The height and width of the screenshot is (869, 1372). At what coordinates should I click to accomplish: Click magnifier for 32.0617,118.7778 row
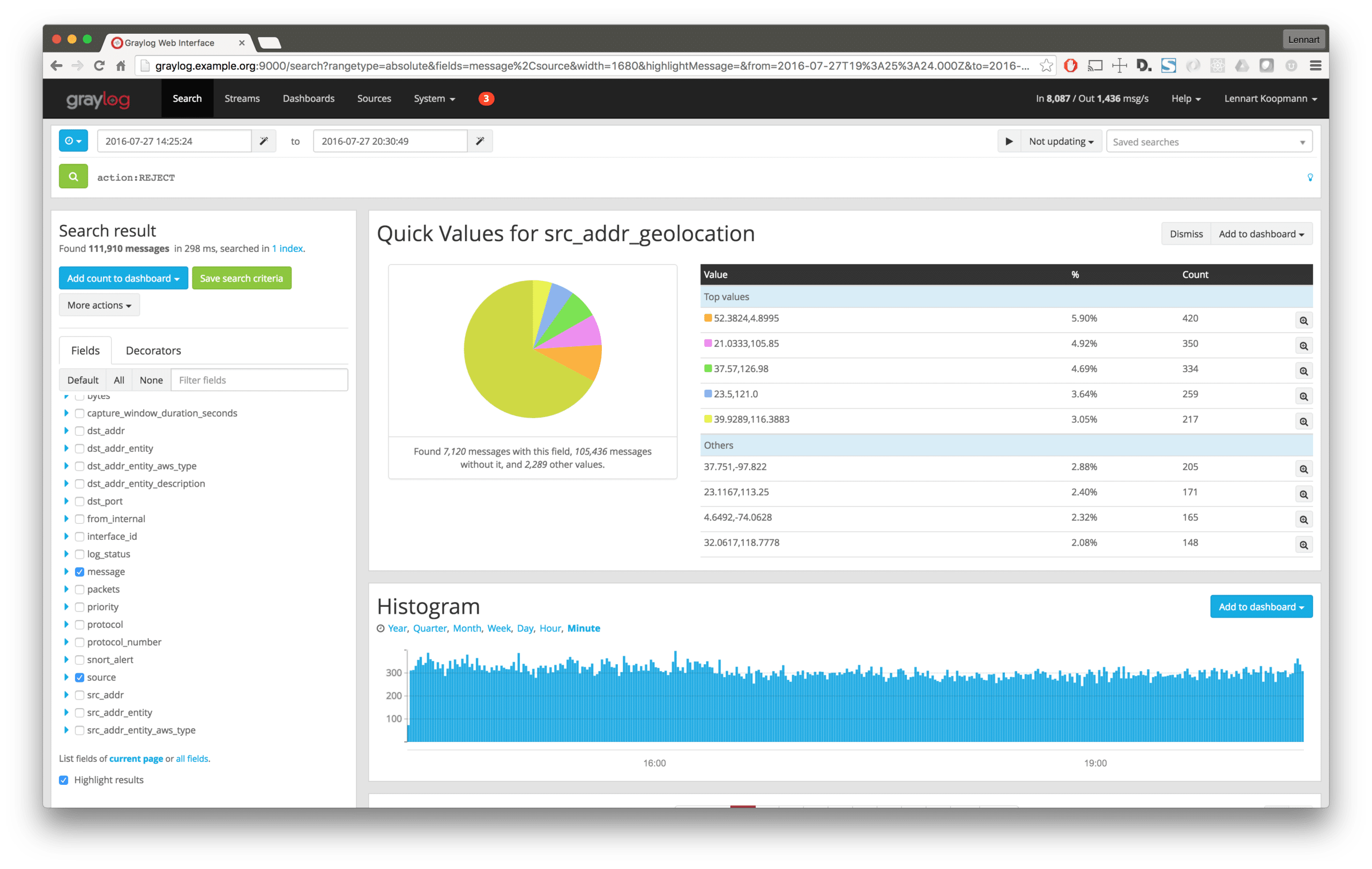click(x=1303, y=545)
